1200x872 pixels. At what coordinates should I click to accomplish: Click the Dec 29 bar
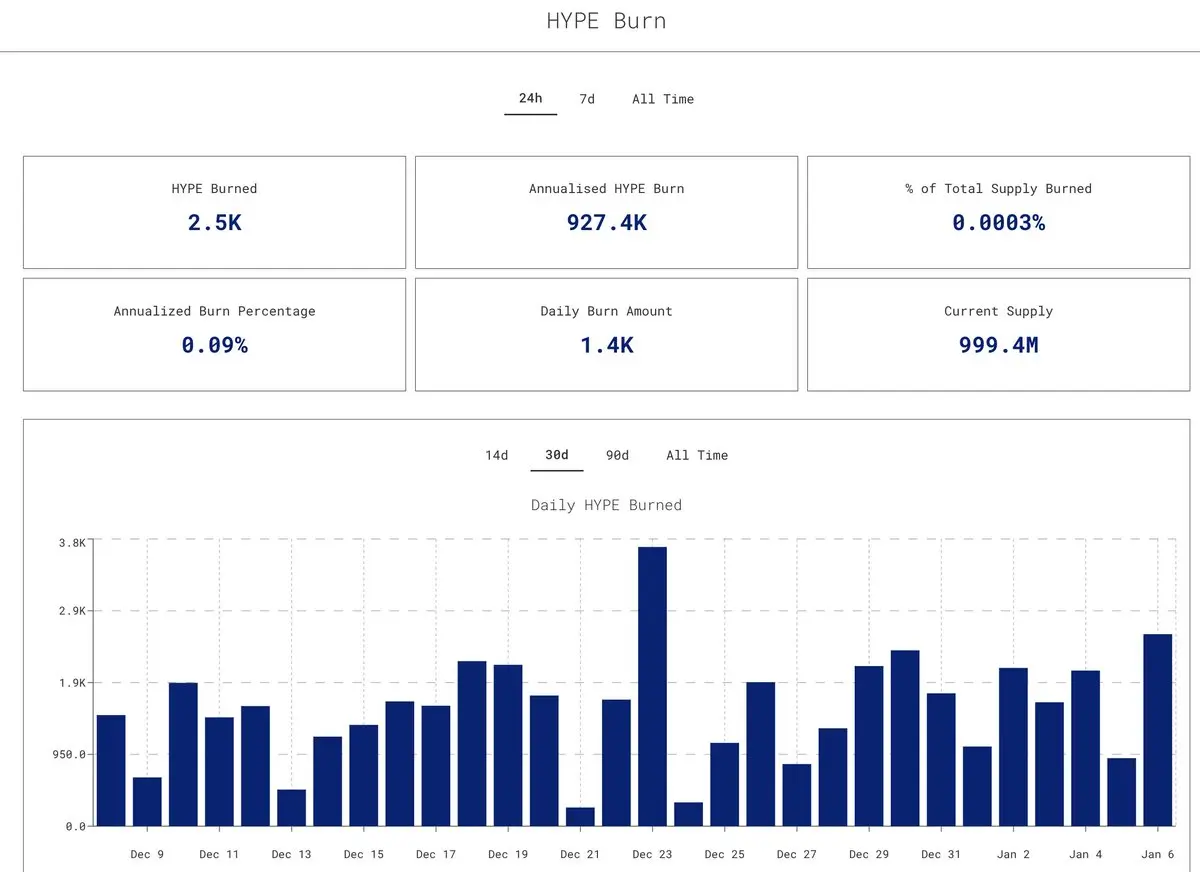point(869,746)
